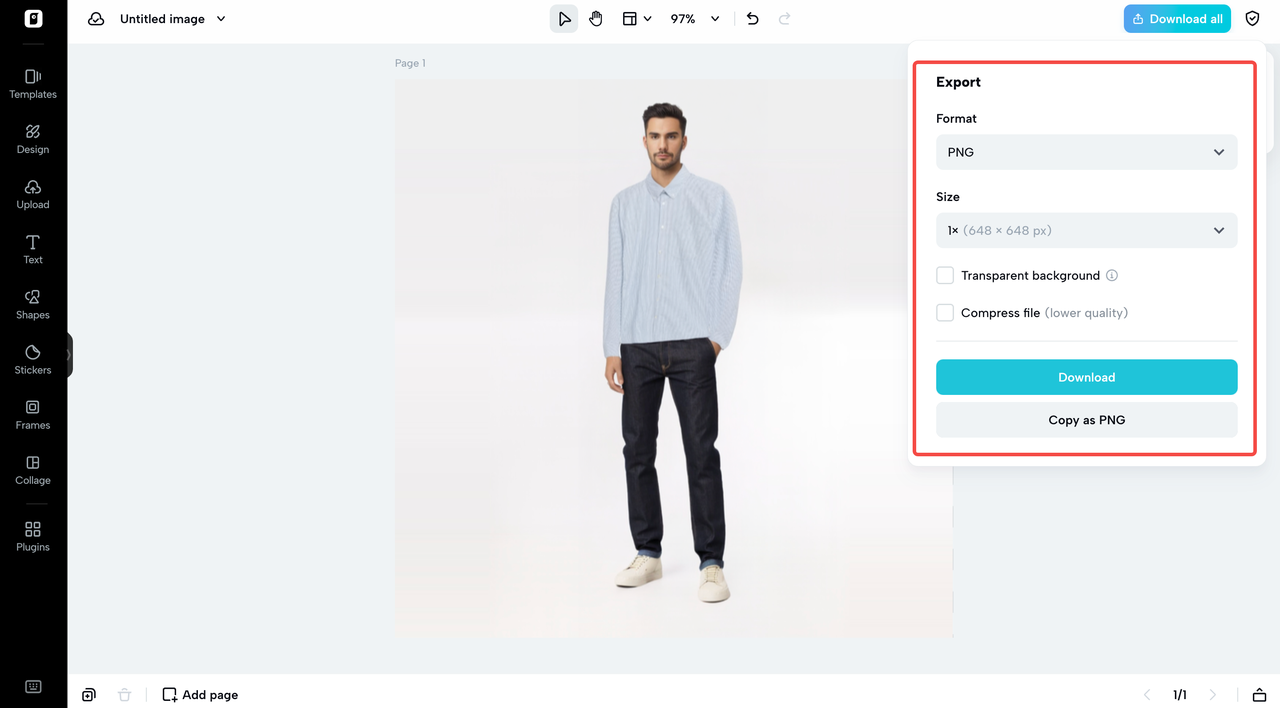1280x708 pixels.
Task: Expand the Size dropdown for export resolution
Action: click(1086, 230)
